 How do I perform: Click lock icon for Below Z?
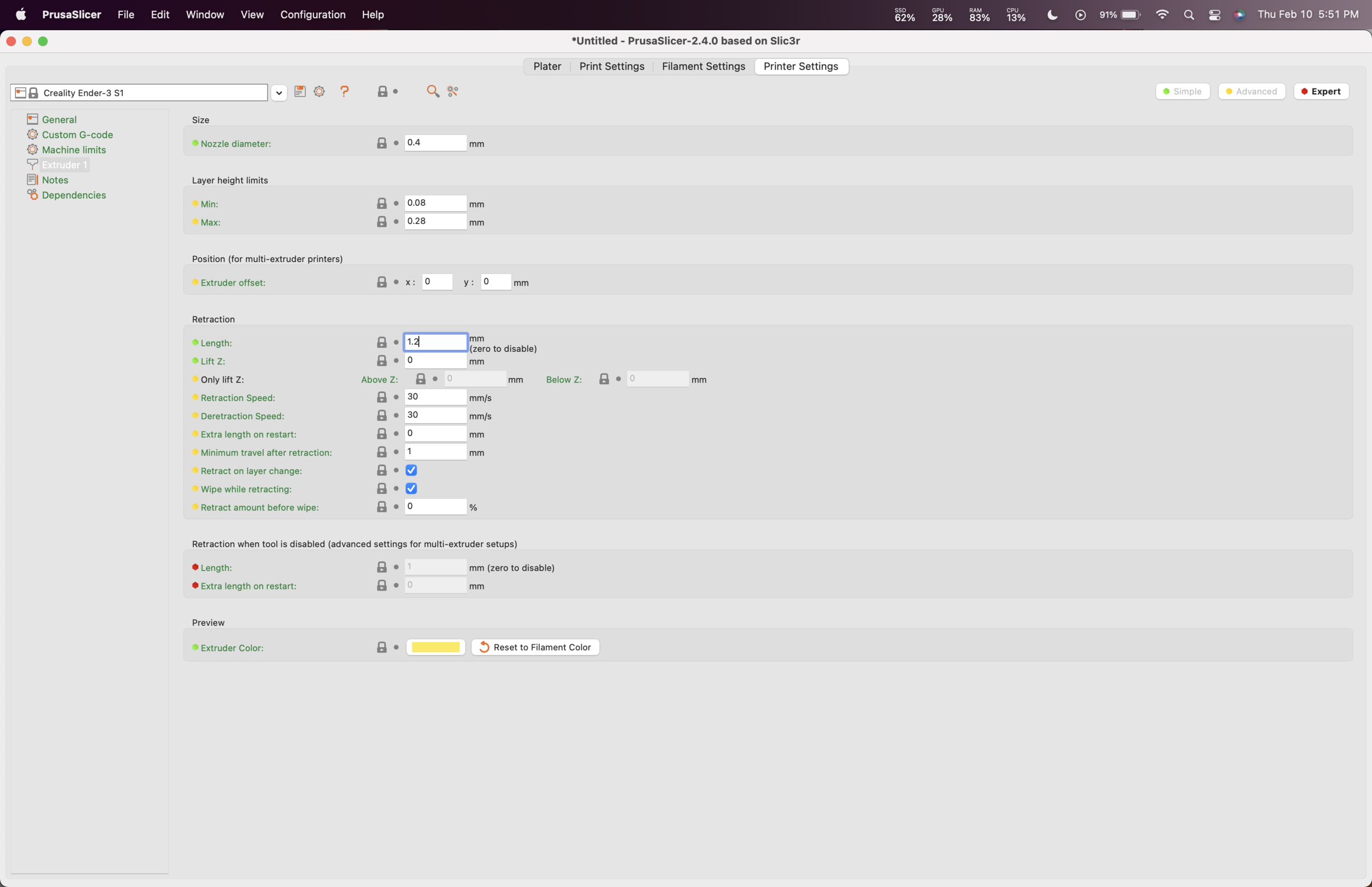click(604, 379)
